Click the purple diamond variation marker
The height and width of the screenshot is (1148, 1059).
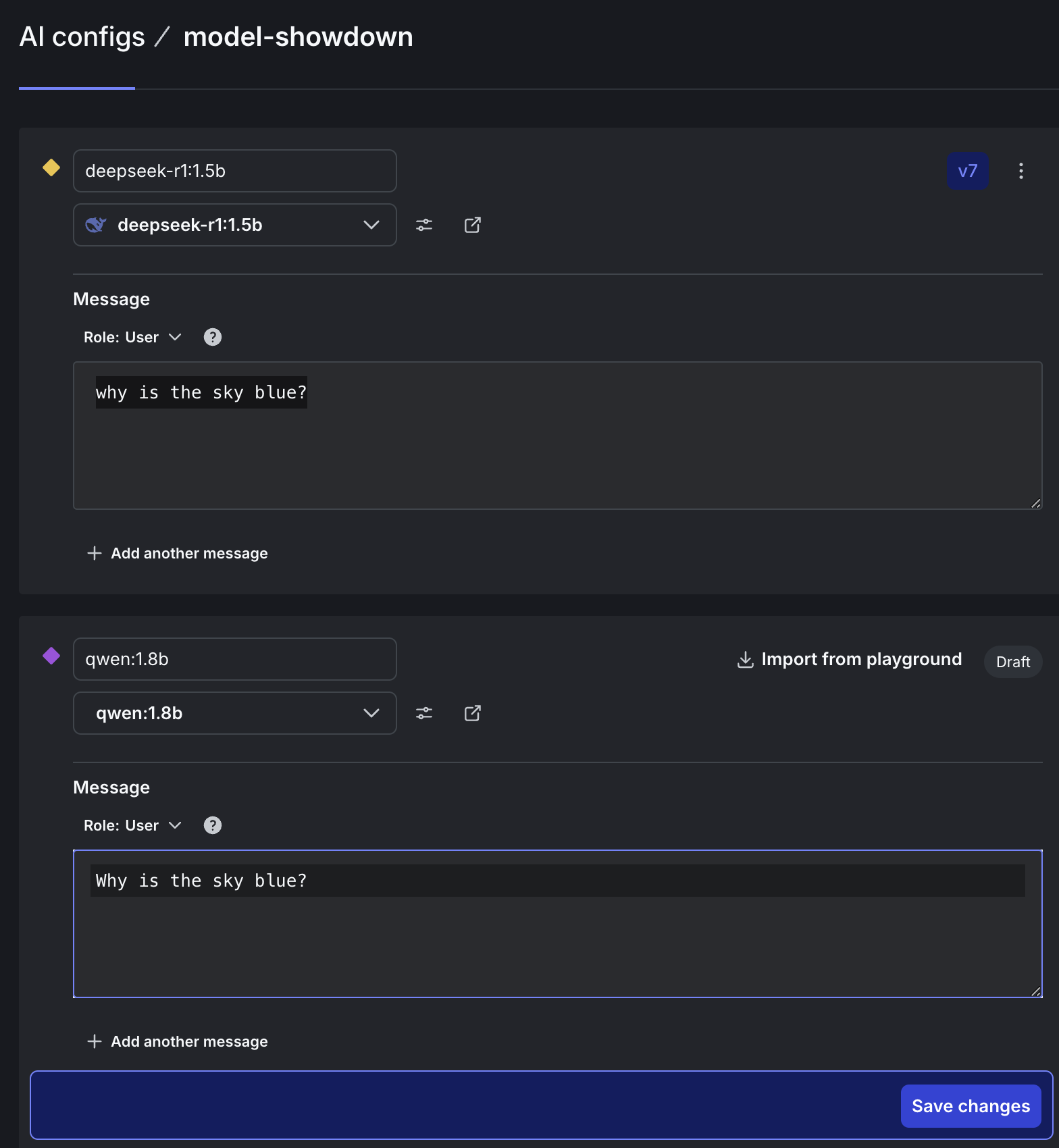pyautogui.click(x=51, y=656)
